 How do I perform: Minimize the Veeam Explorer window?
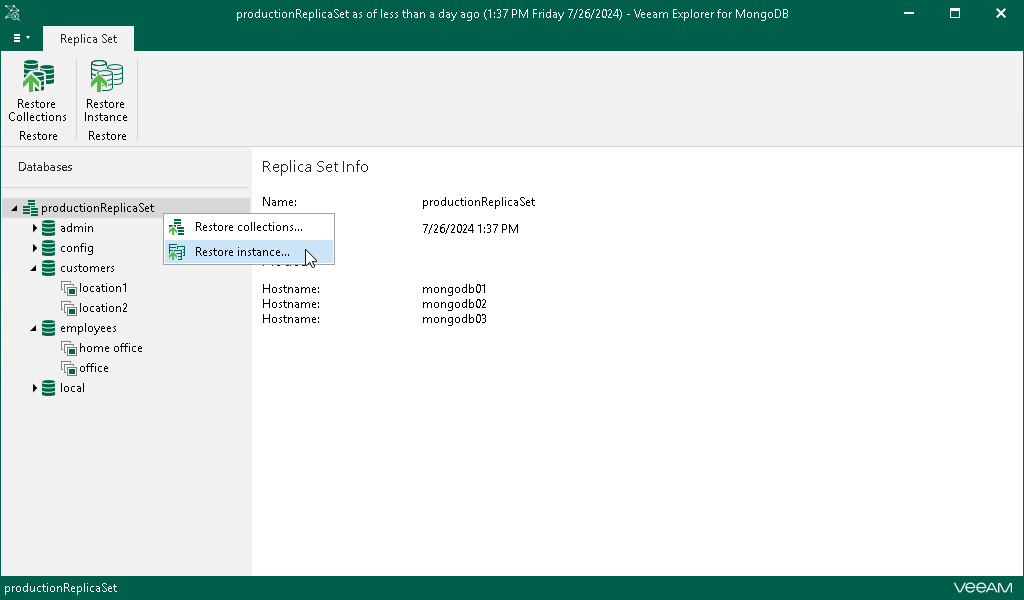pos(908,13)
